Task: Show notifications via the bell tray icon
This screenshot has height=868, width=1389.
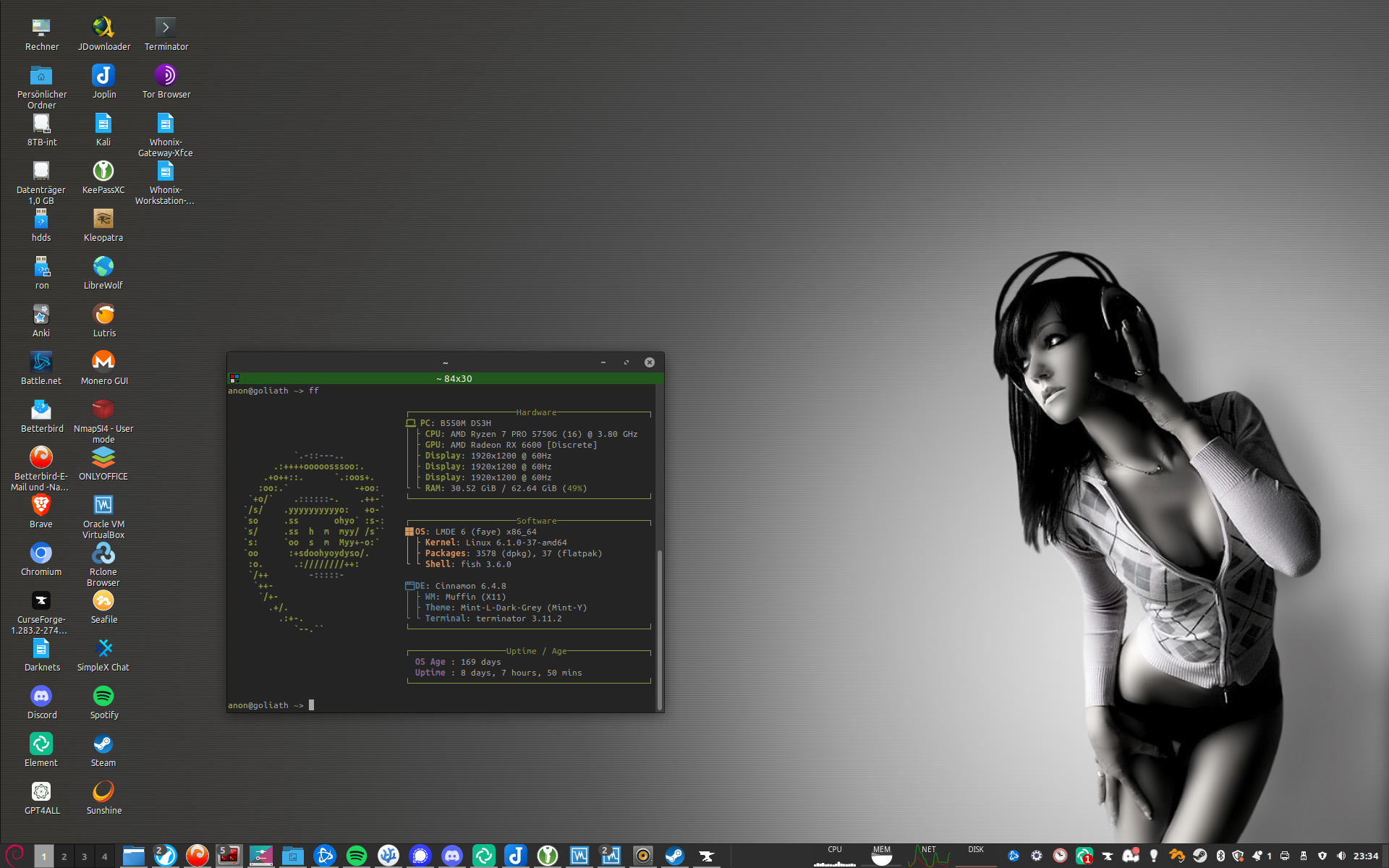Action: tap(1257, 856)
